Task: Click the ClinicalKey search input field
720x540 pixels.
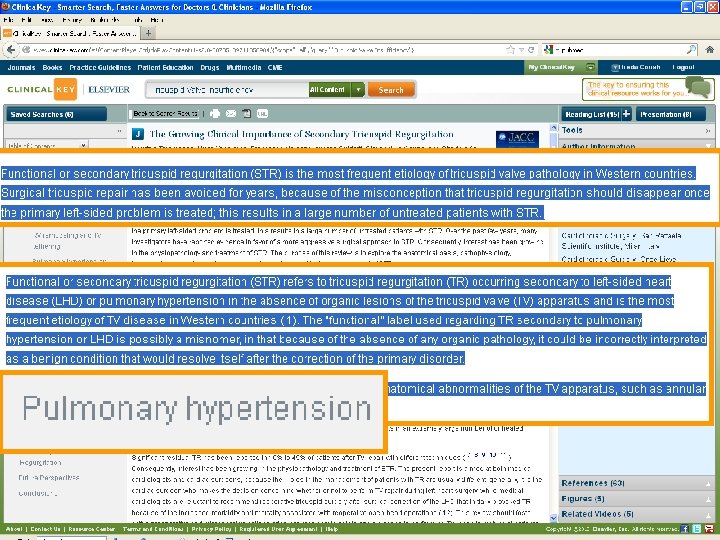Action: [228, 90]
